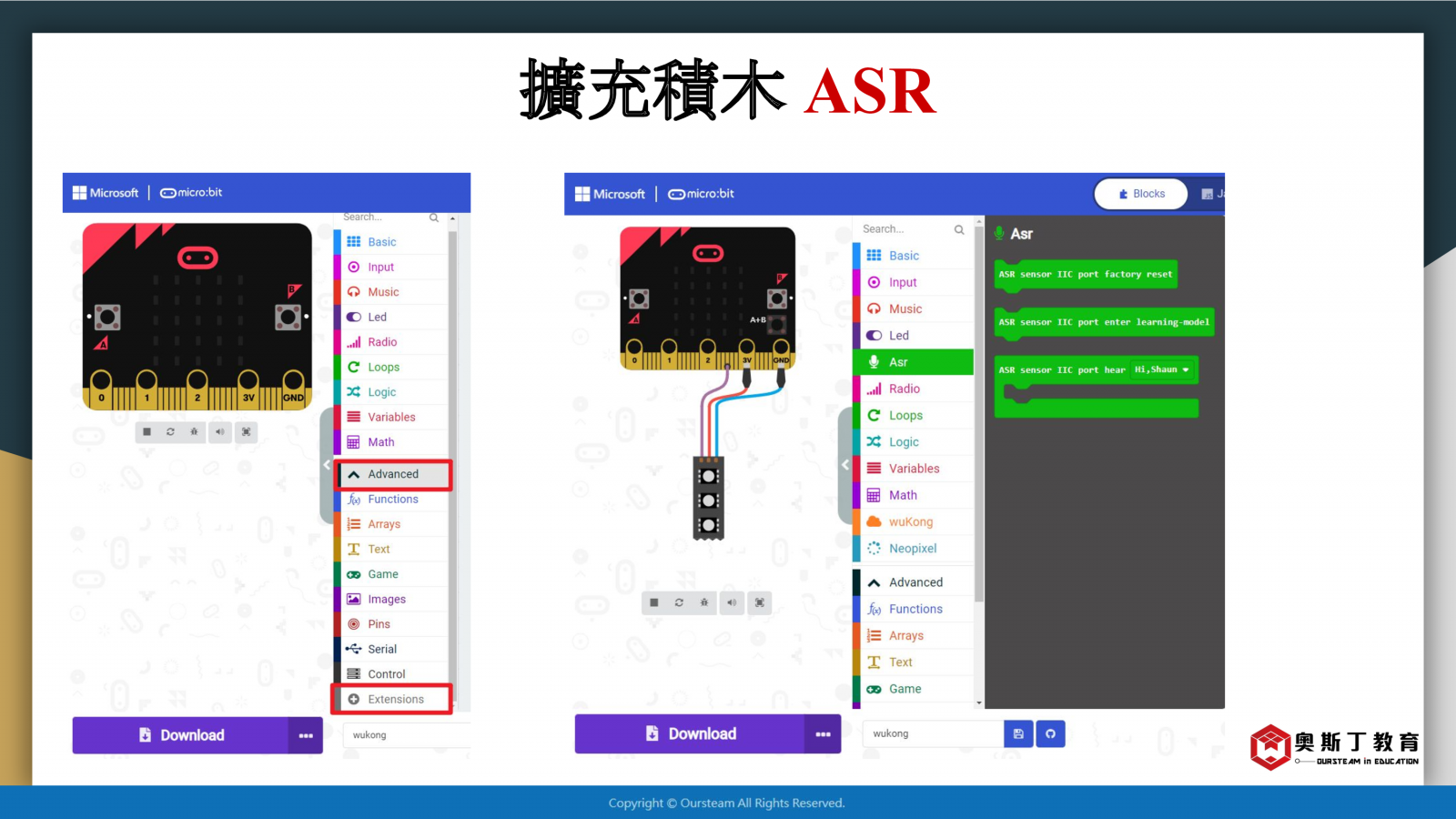Image resolution: width=1456 pixels, height=819 pixels.
Task: Open more download options in right editor
Action: tap(823, 733)
